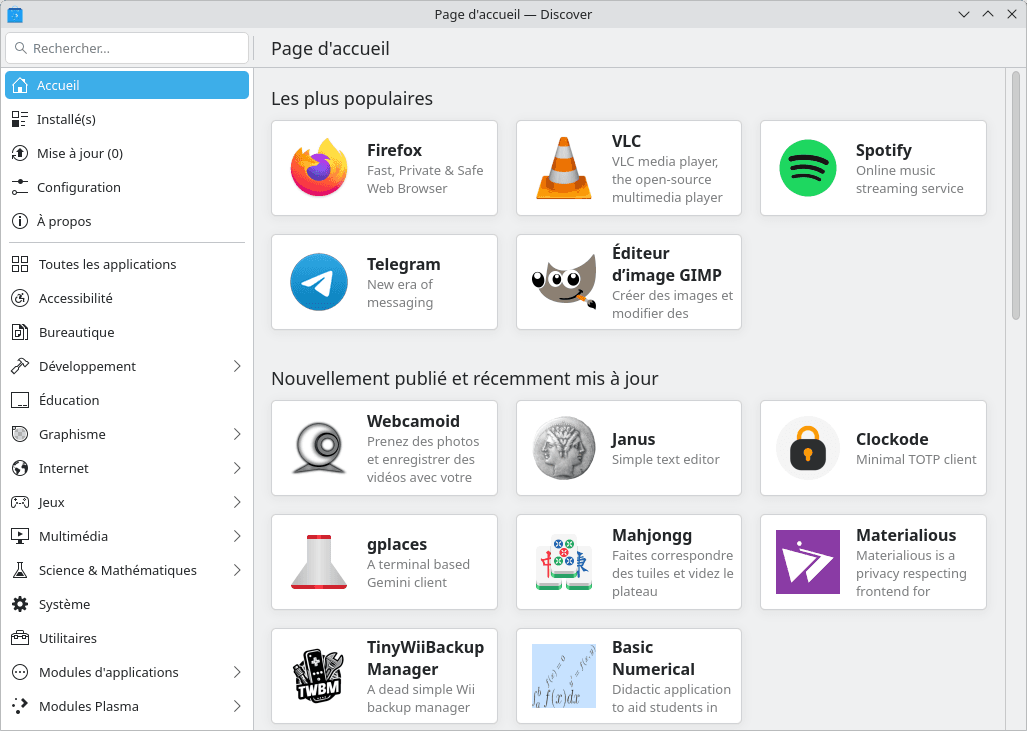
Task: Open the Configuration sidebar entry
Action: pyautogui.click(x=79, y=187)
